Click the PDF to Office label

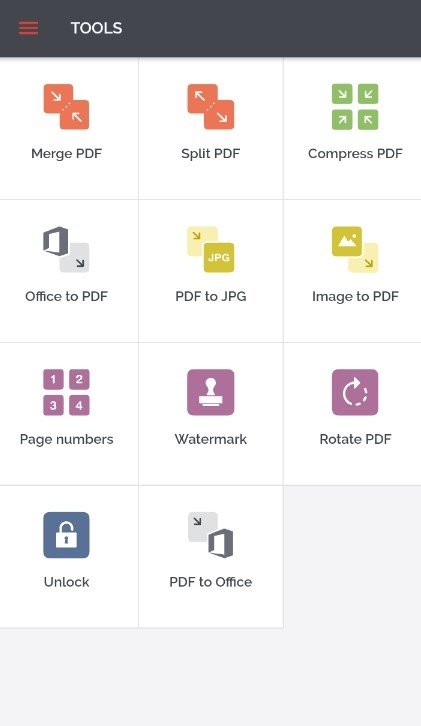tap(211, 582)
